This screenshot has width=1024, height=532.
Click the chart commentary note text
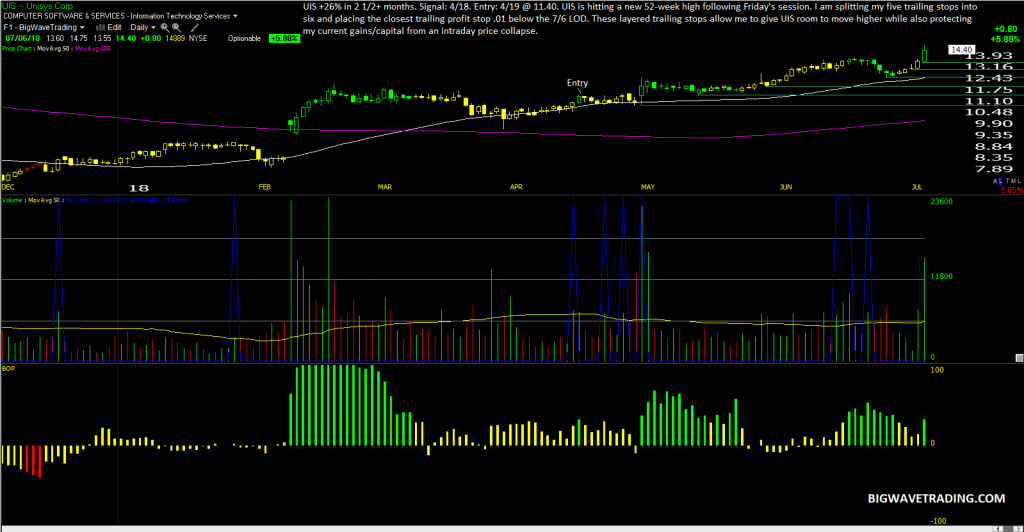click(x=640, y=19)
